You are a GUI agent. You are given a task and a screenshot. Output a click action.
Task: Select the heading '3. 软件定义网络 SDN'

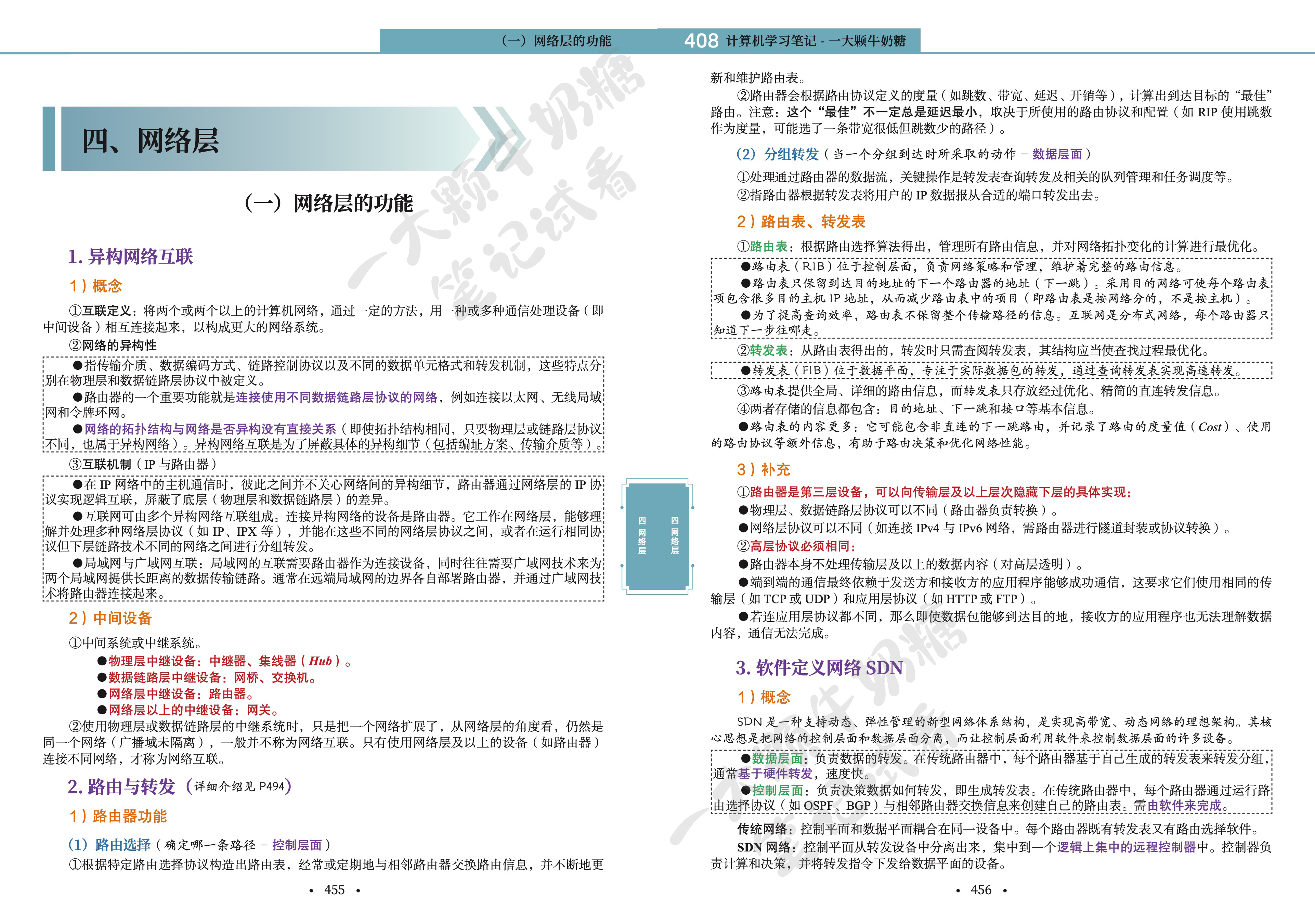coord(820,668)
